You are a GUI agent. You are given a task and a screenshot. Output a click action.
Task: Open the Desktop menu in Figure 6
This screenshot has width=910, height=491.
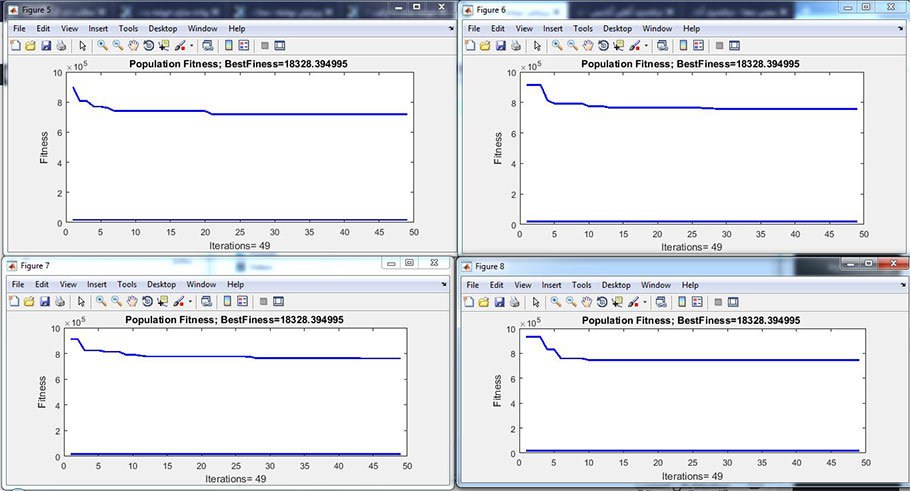[617, 29]
